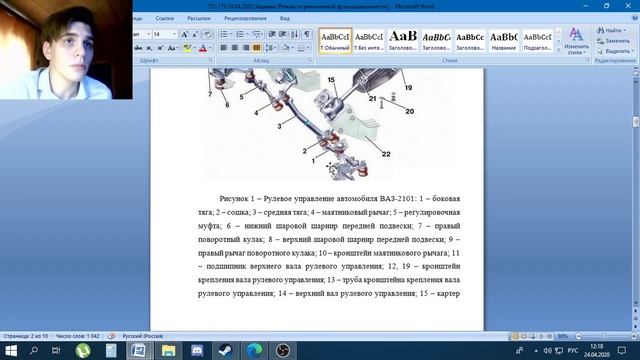Open the highlight color dropdown arrow
Viewport: 640px width, 360px height.
click(x=194, y=48)
